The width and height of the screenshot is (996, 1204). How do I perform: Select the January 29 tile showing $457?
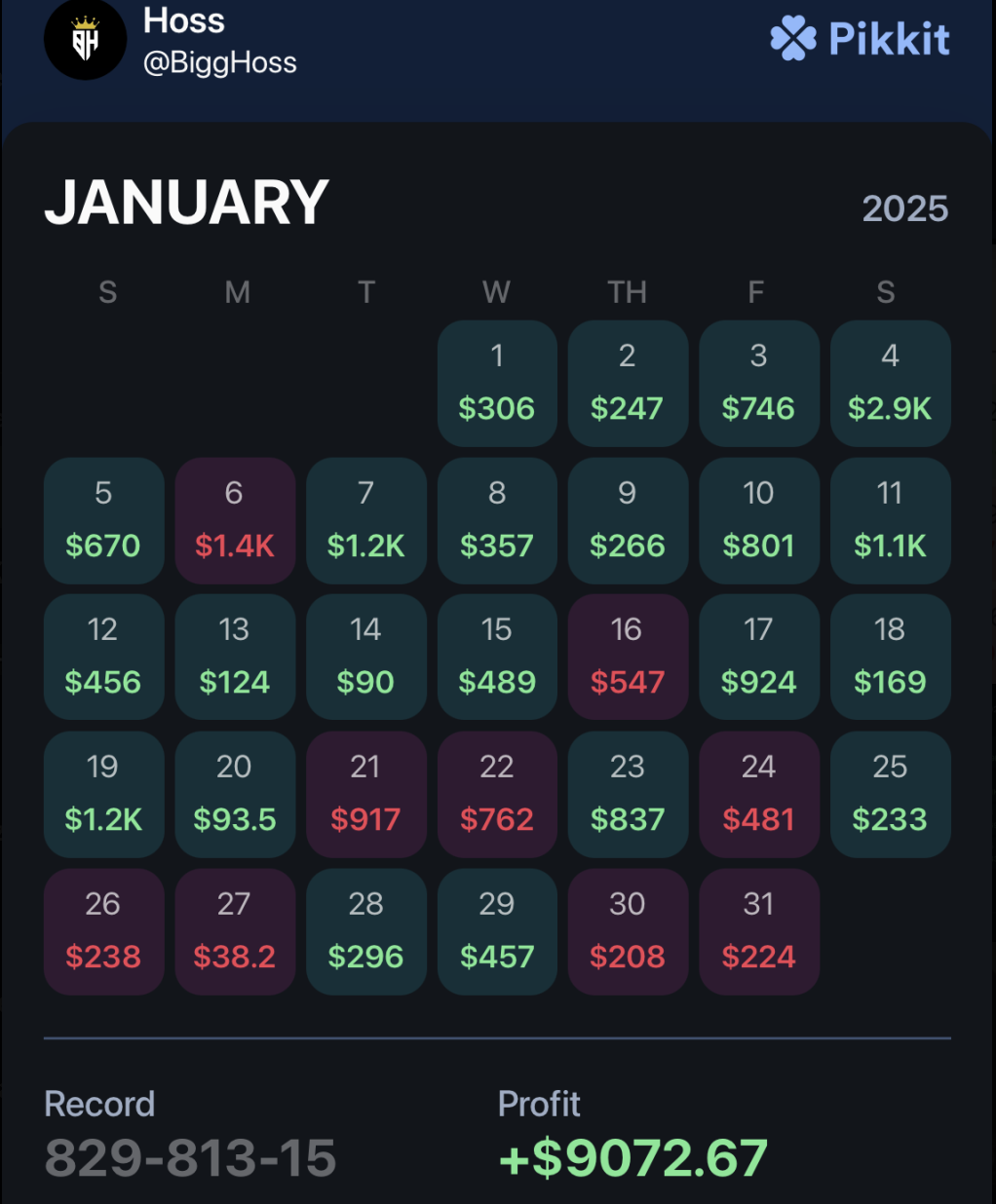(496, 931)
